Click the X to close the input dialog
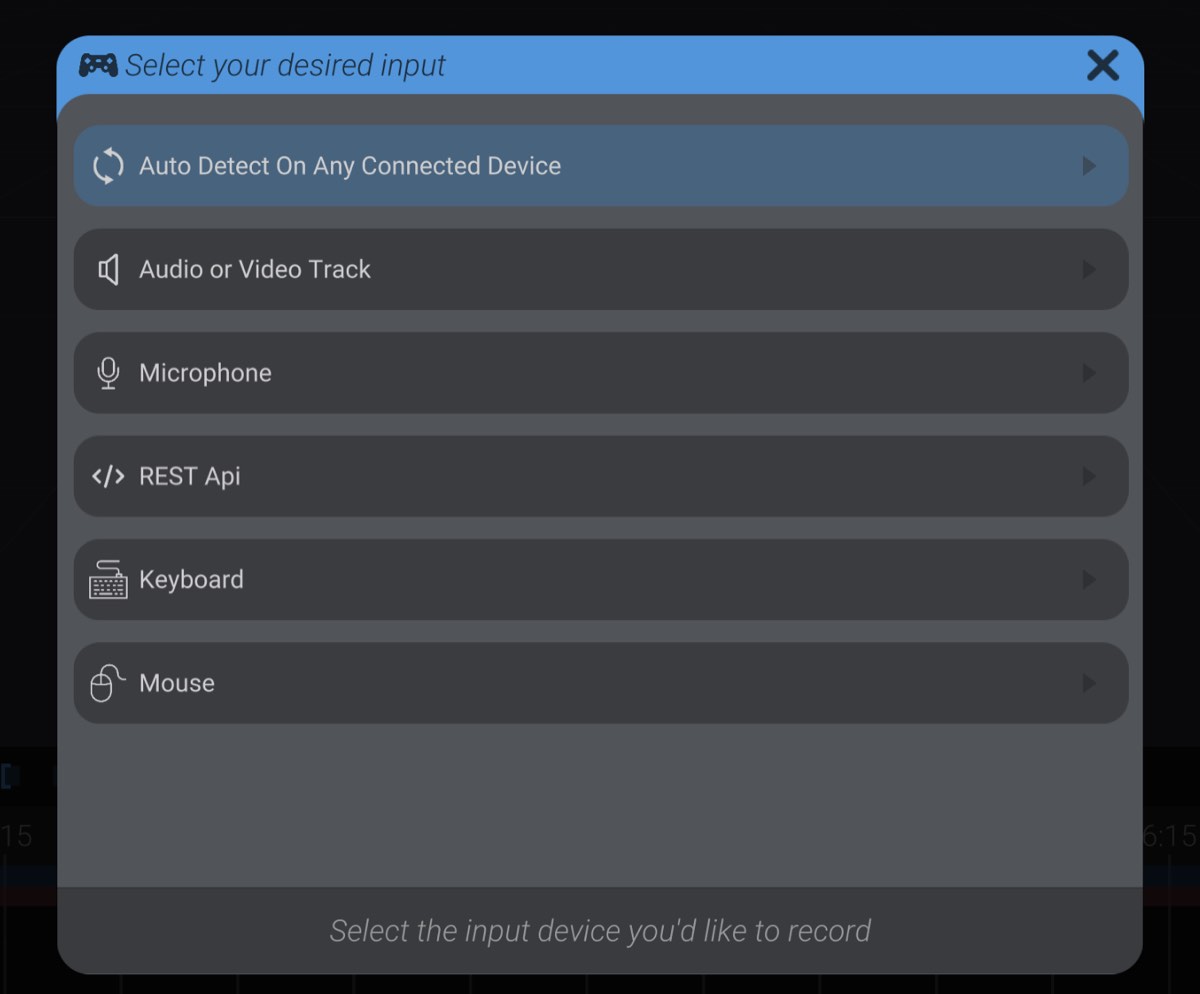Screen dimensions: 1200x994 click(1102, 65)
